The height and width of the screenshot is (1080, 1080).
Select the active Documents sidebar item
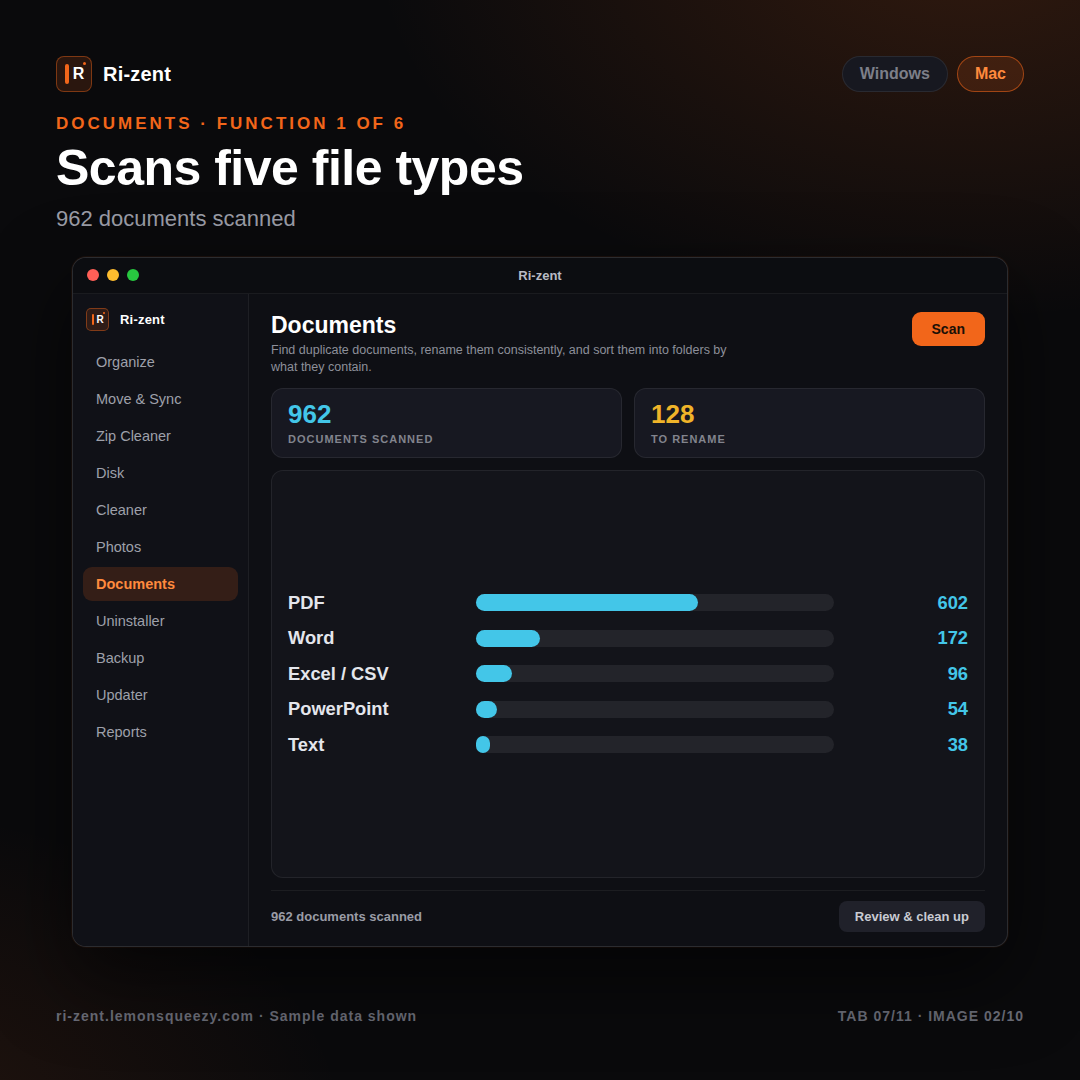click(x=160, y=584)
